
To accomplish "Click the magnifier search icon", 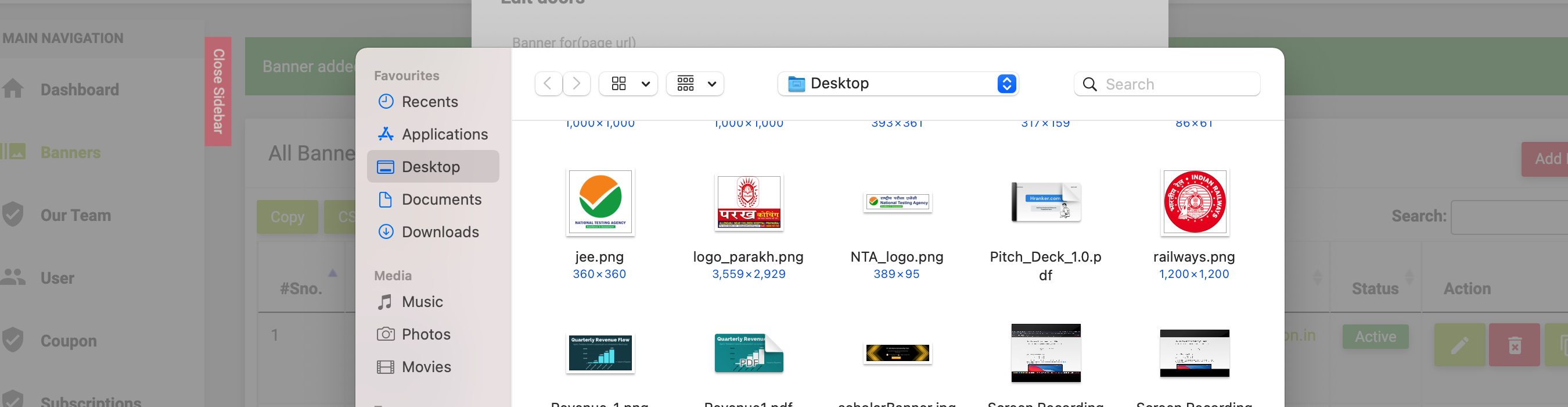I will [1089, 84].
